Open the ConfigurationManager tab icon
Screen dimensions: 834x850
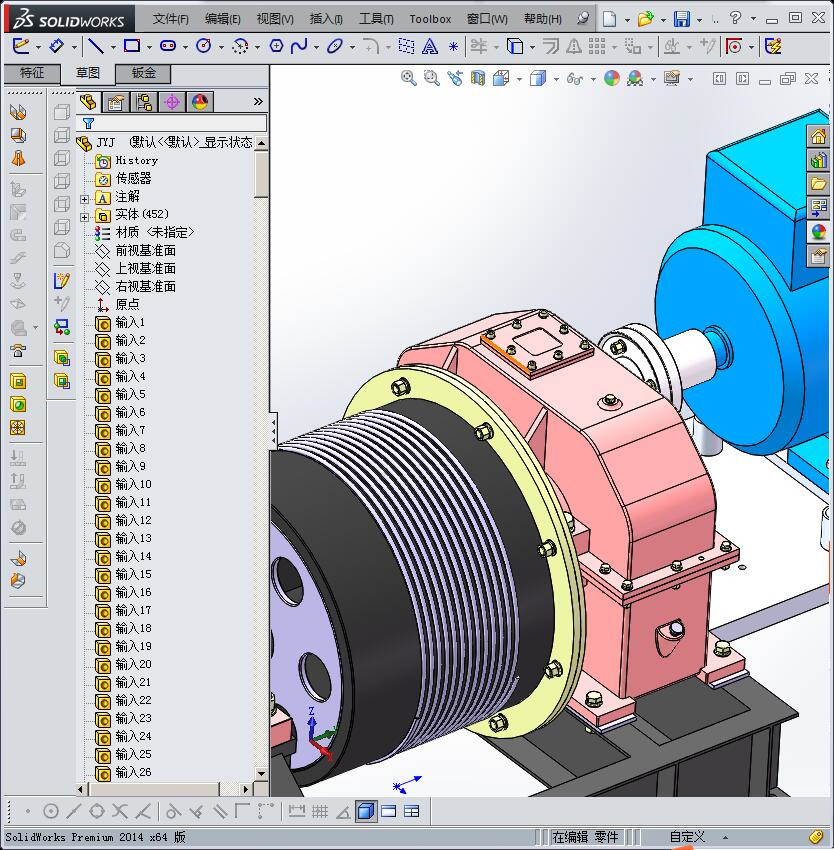pyautogui.click(x=144, y=101)
